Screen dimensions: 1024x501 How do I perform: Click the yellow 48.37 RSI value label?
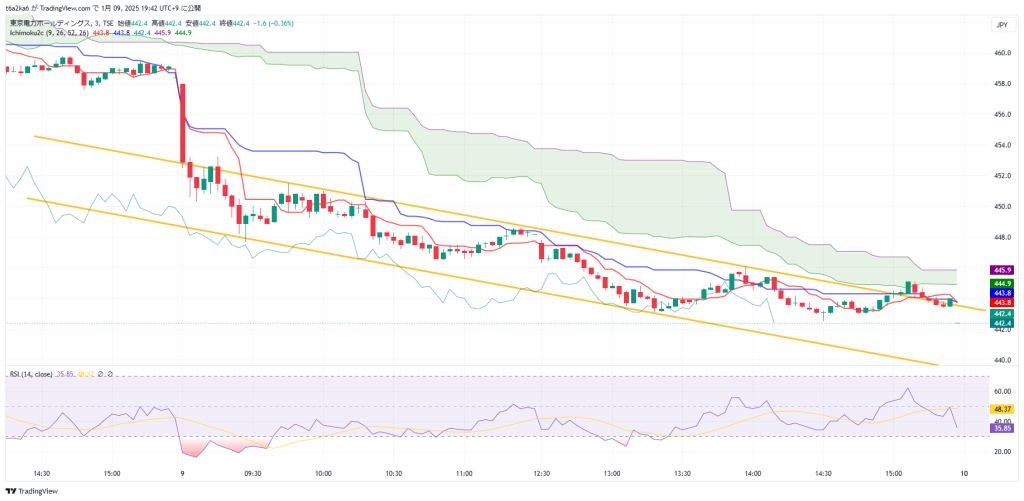[x=1002, y=409]
